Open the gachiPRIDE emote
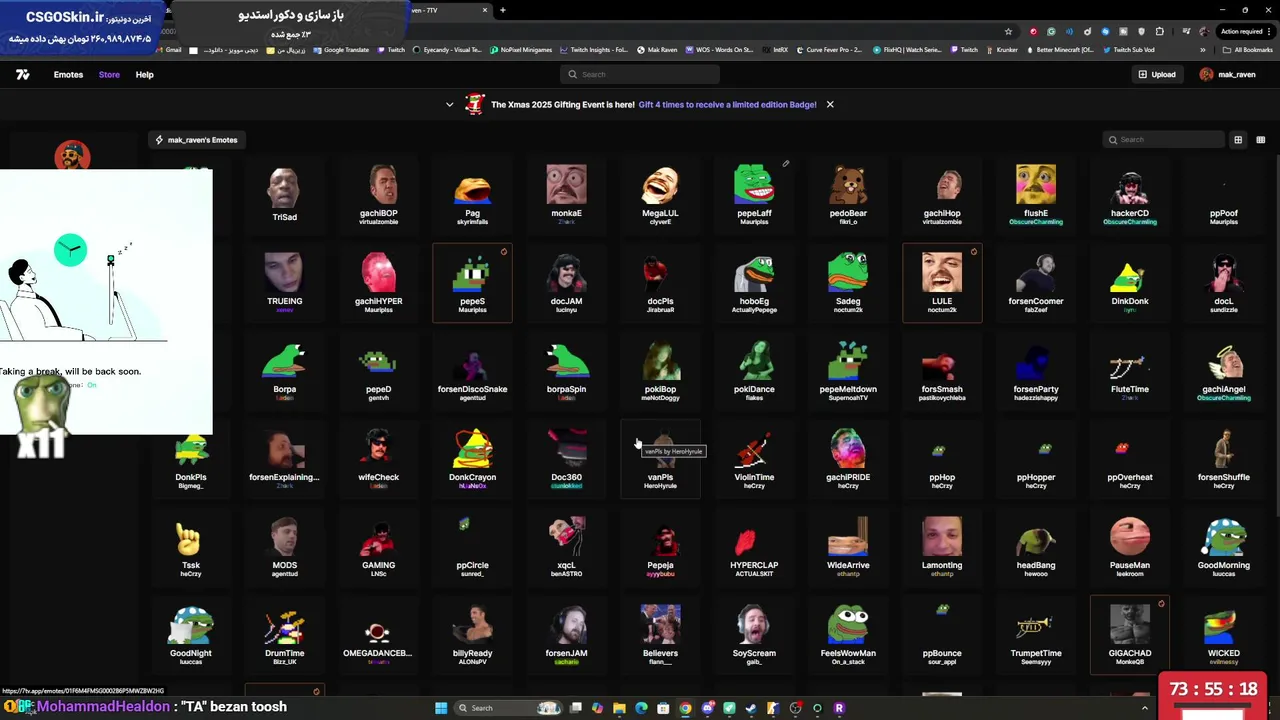1280x720 pixels. [848, 459]
